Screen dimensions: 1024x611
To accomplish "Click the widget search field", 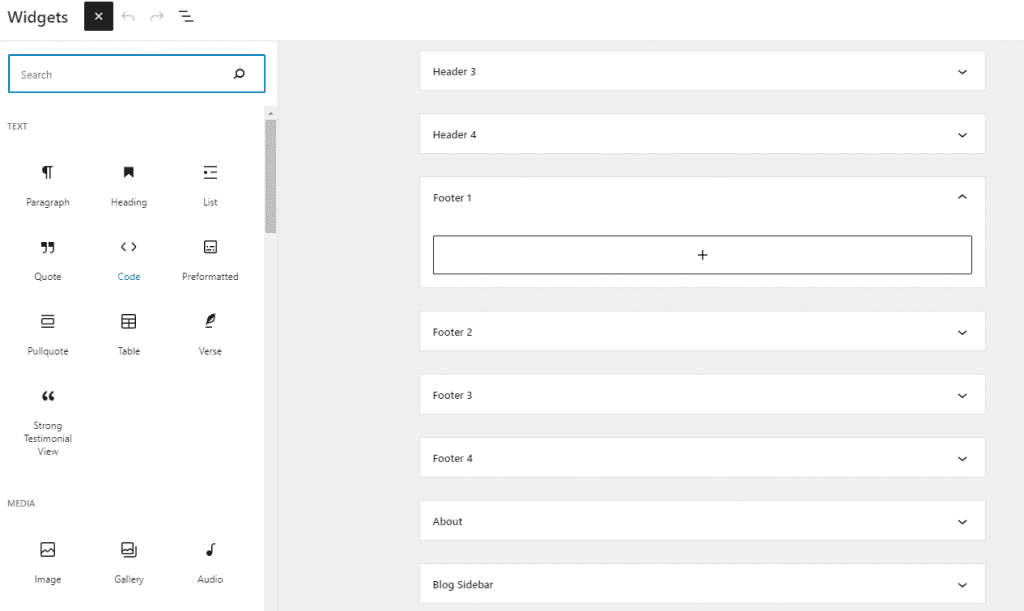I will [x=136, y=73].
